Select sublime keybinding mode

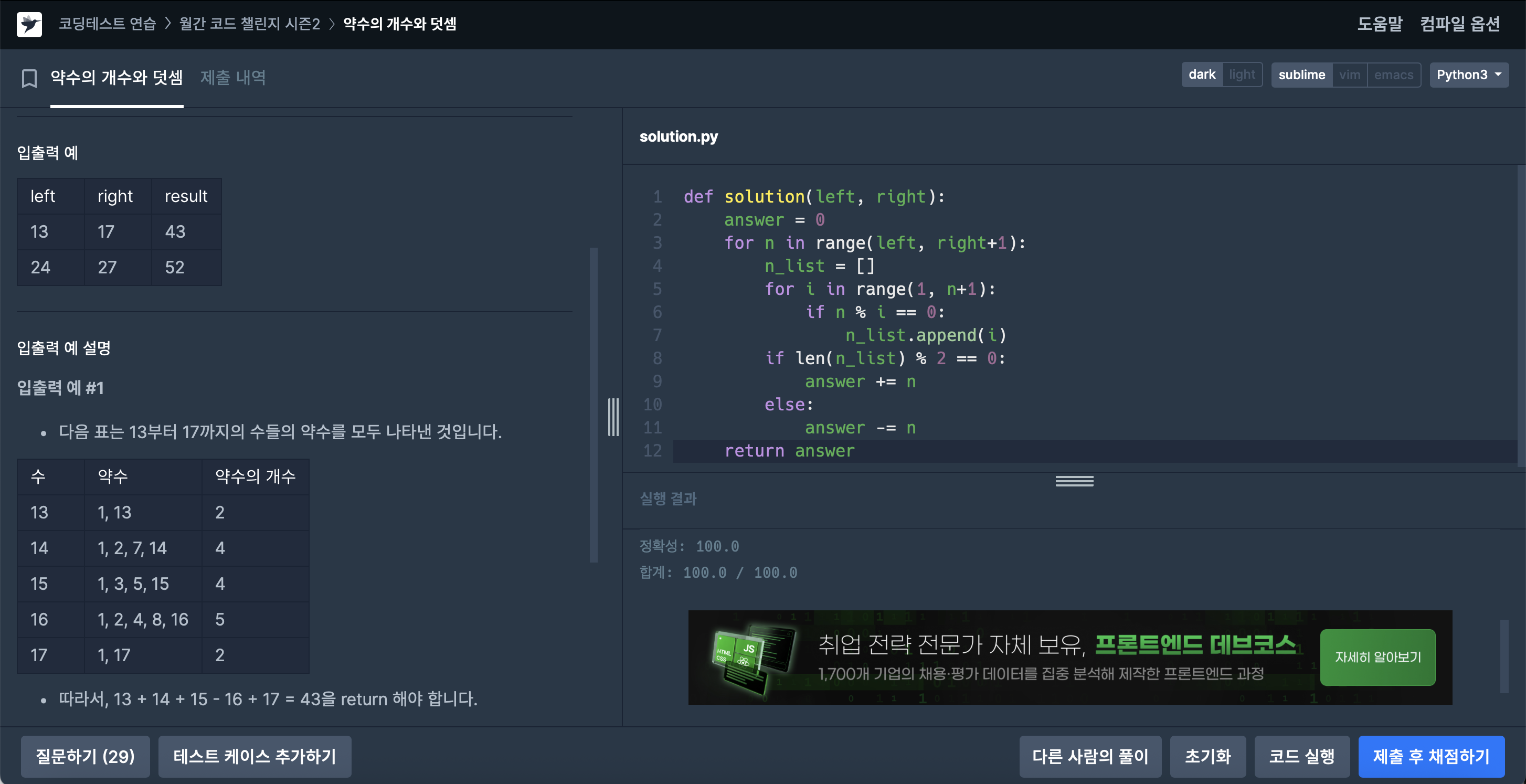[1301, 75]
